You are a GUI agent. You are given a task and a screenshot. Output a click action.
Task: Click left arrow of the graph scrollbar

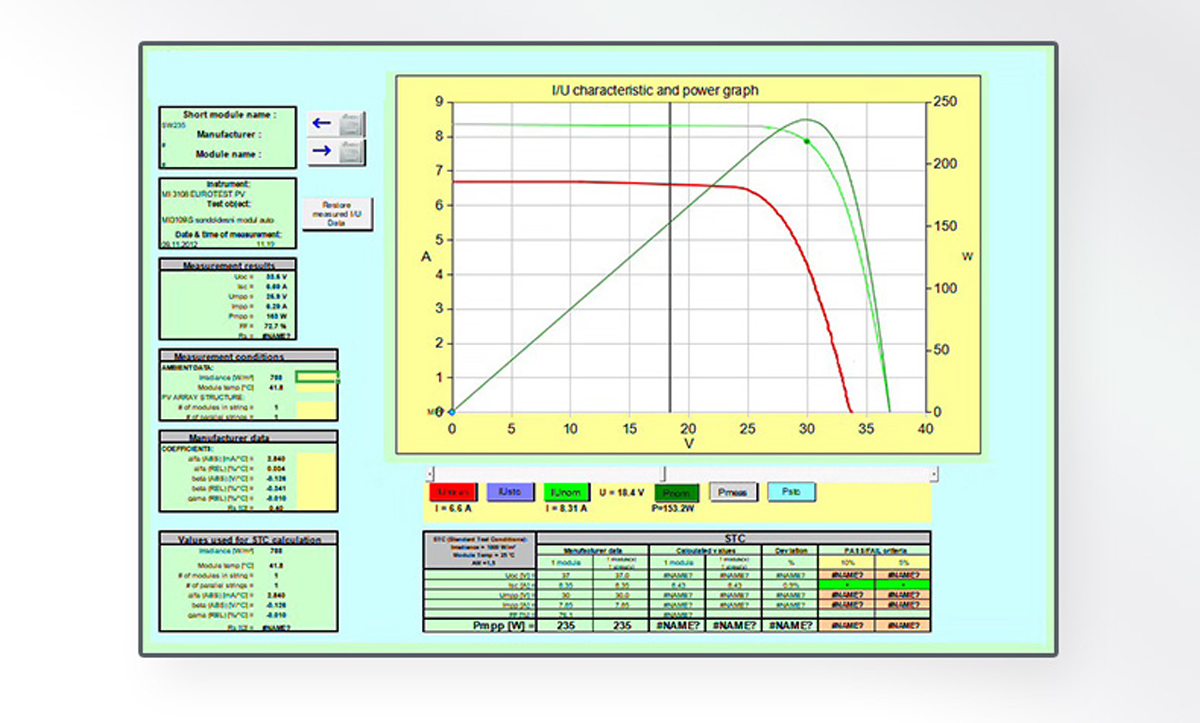click(x=430, y=473)
